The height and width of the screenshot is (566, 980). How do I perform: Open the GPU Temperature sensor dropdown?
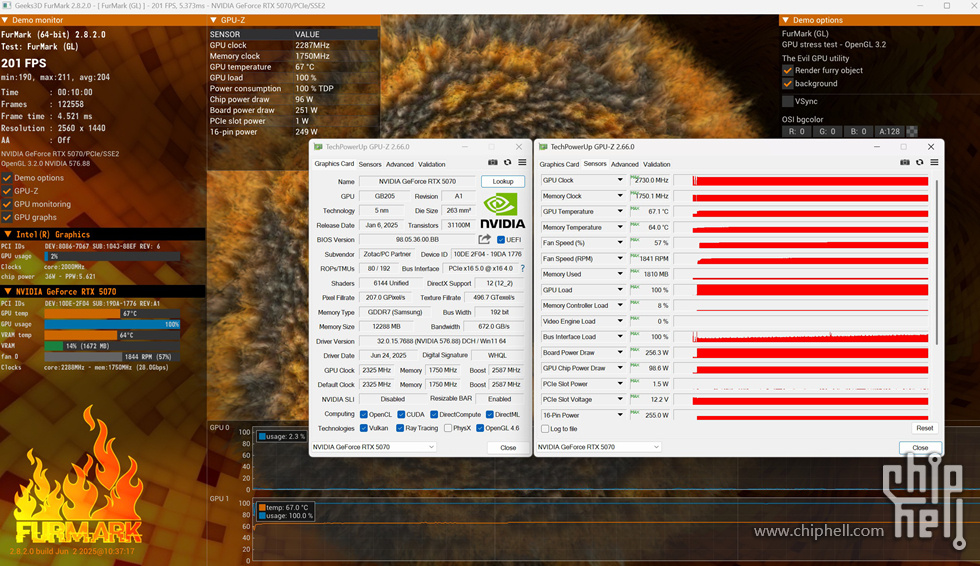620,211
